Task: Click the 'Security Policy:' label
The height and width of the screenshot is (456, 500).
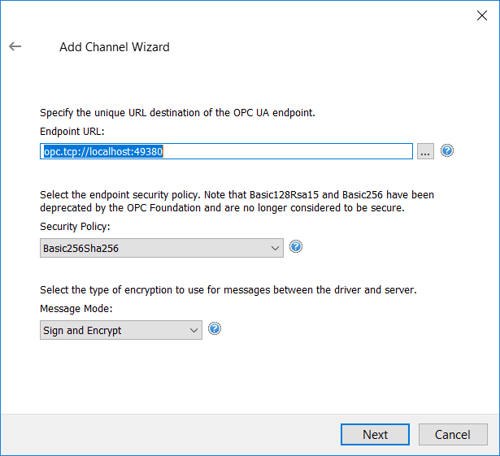Action: pos(75,226)
